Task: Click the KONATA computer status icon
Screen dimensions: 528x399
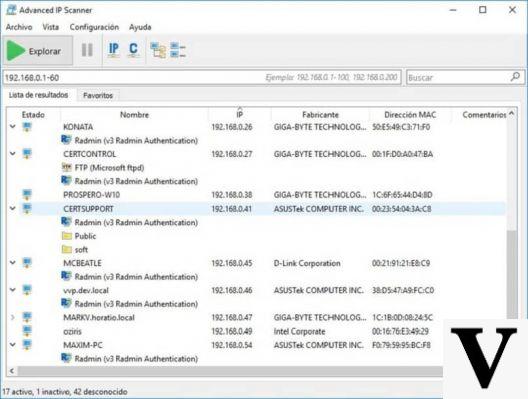Action: coord(27,127)
